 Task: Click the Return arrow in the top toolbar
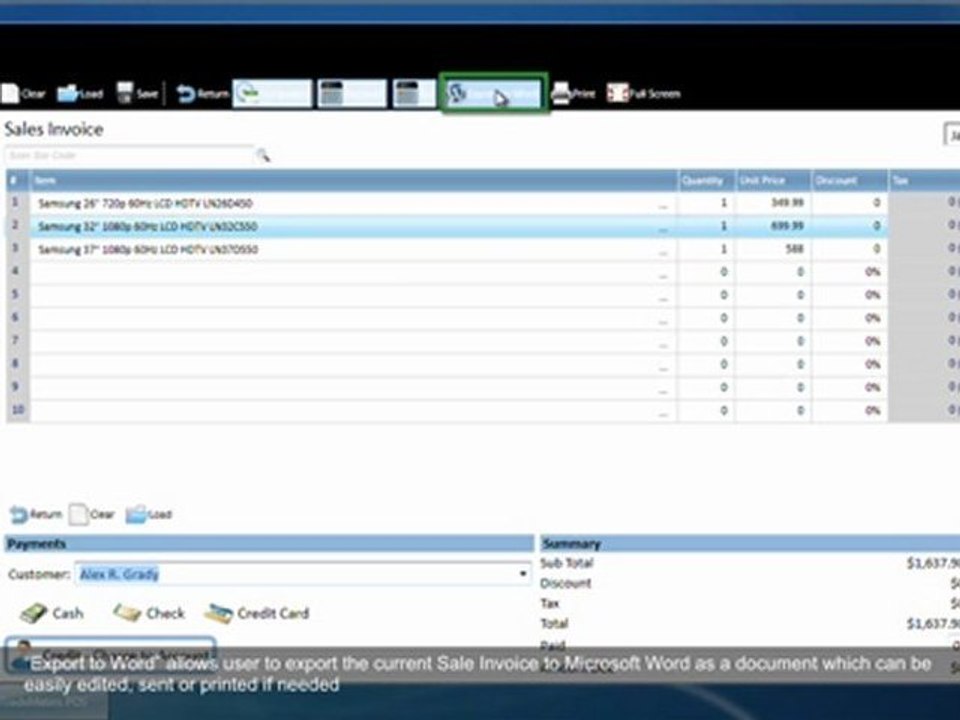(202, 94)
